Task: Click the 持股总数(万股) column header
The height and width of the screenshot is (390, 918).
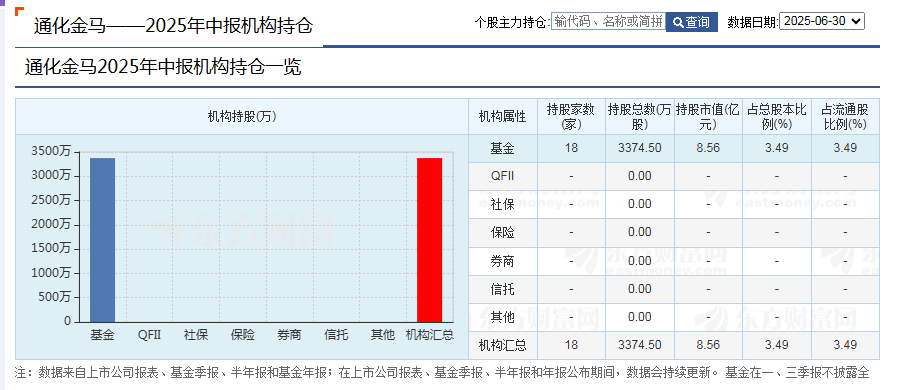Action: coord(639,117)
